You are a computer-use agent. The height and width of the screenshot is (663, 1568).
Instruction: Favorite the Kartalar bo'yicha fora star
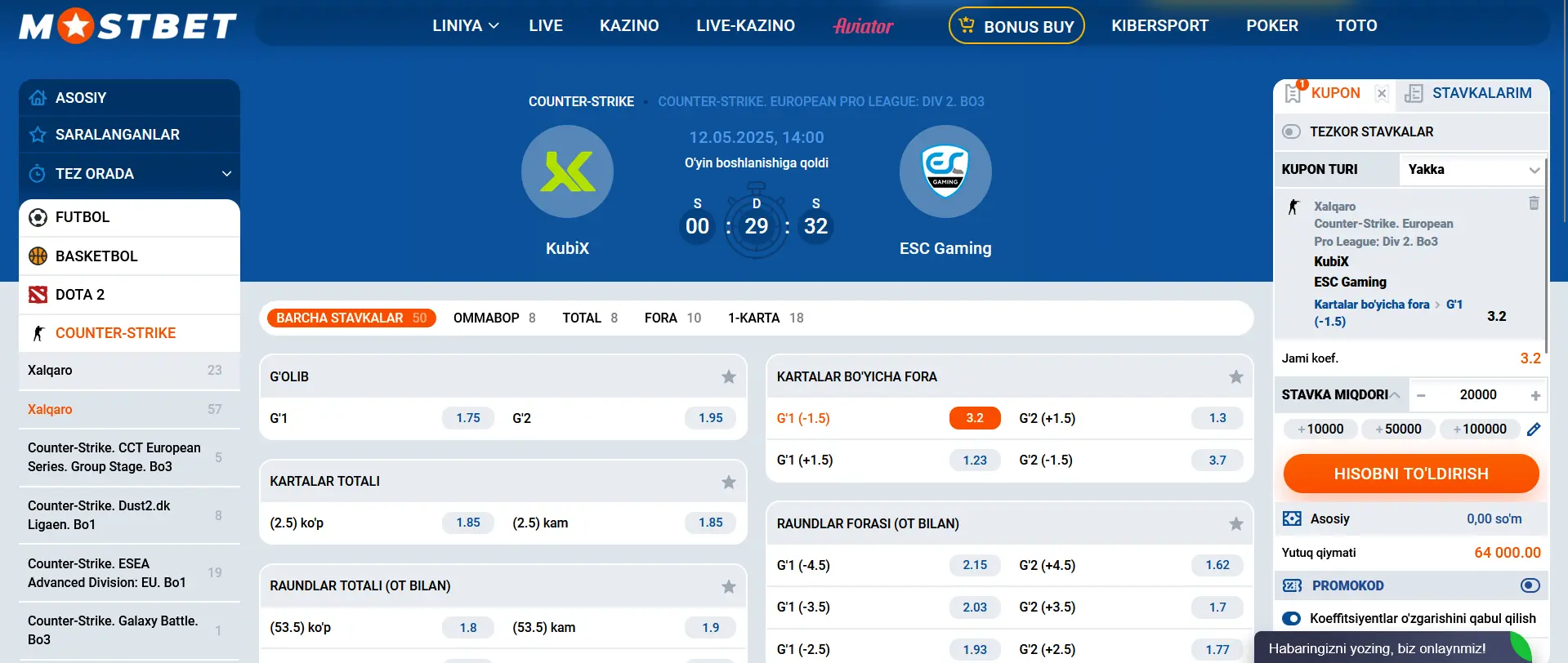pos(1236,376)
